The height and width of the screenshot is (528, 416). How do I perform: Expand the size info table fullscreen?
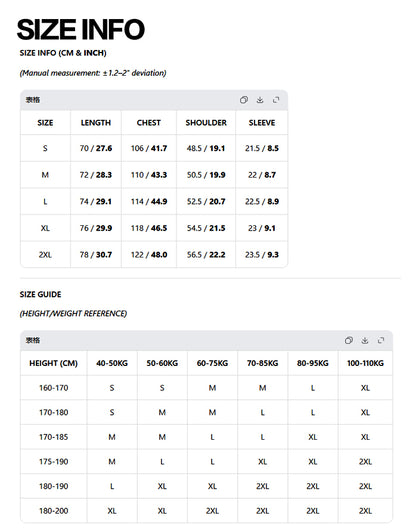[276, 100]
